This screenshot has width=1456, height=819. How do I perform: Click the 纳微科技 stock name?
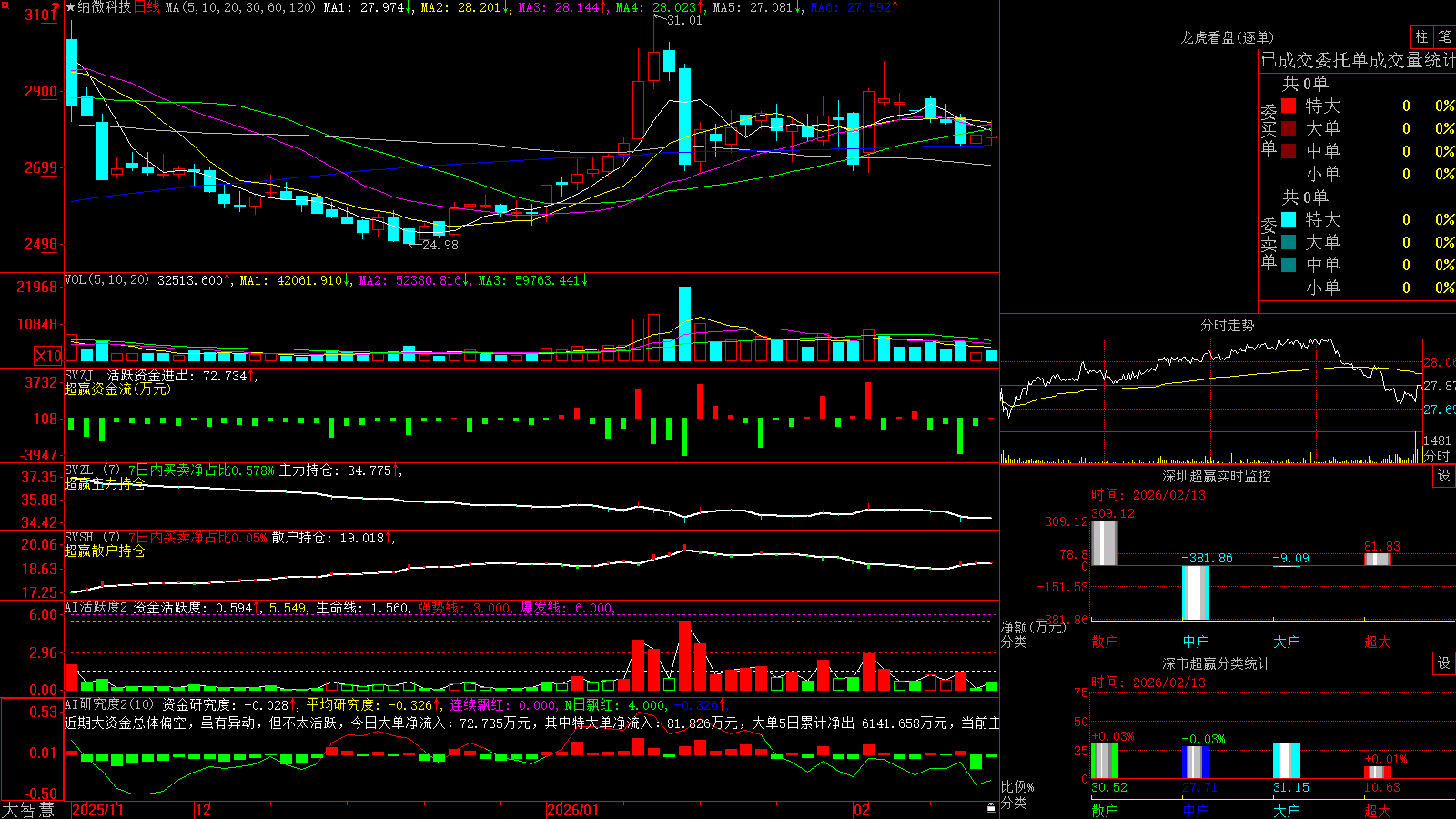pos(105,7)
